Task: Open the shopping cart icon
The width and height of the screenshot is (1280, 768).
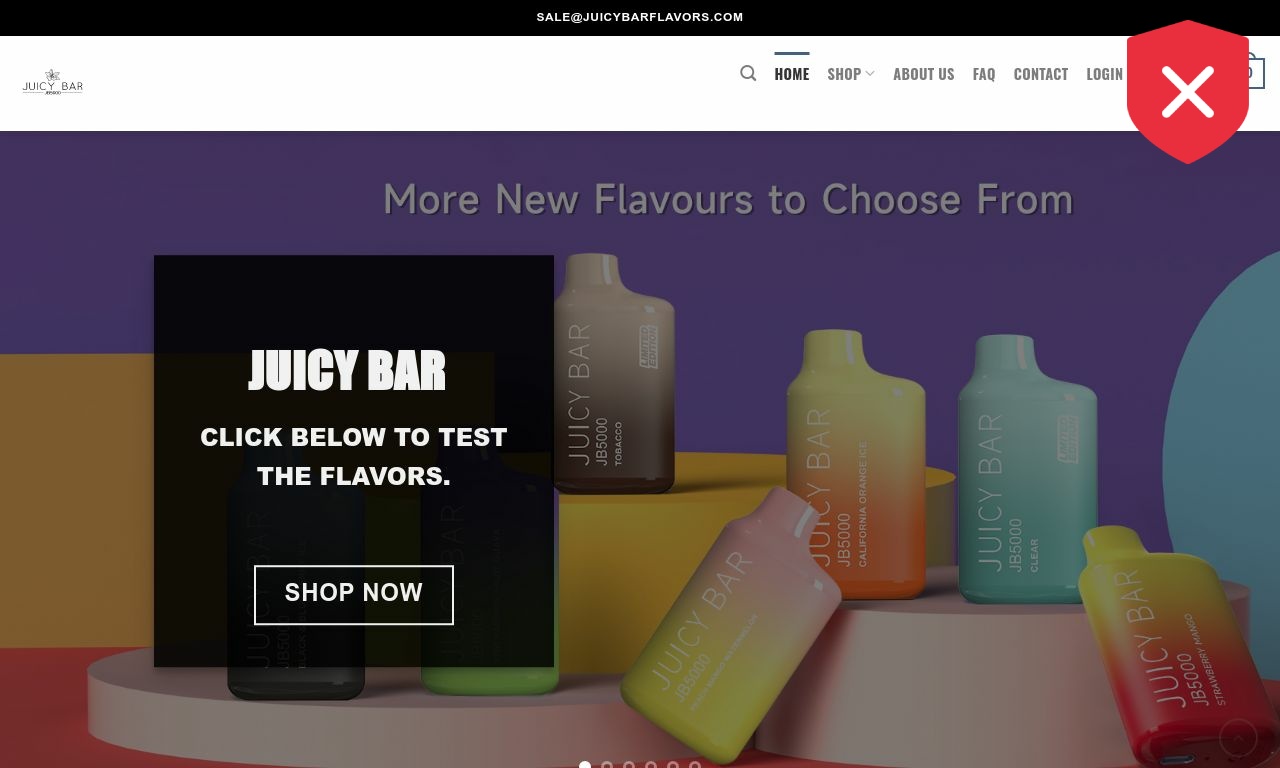Action: coord(1254,73)
